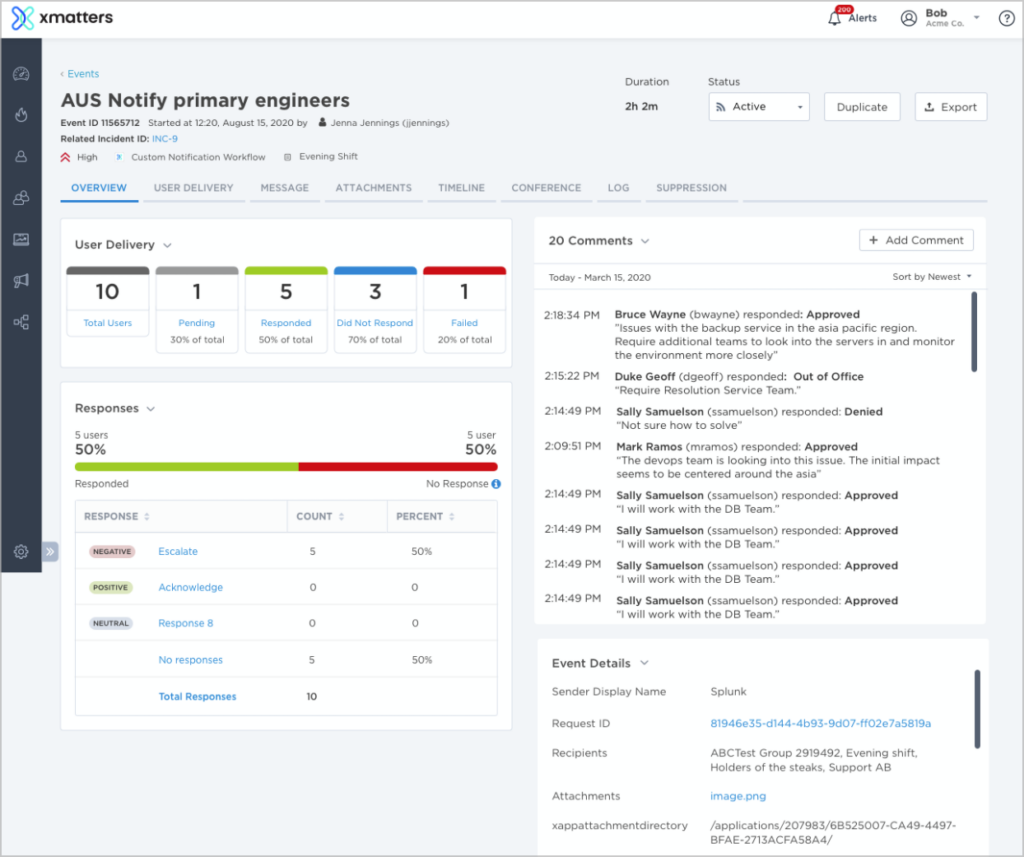This screenshot has width=1024, height=857.
Task: Open the Help question mark icon
Action: (1006, 17)
